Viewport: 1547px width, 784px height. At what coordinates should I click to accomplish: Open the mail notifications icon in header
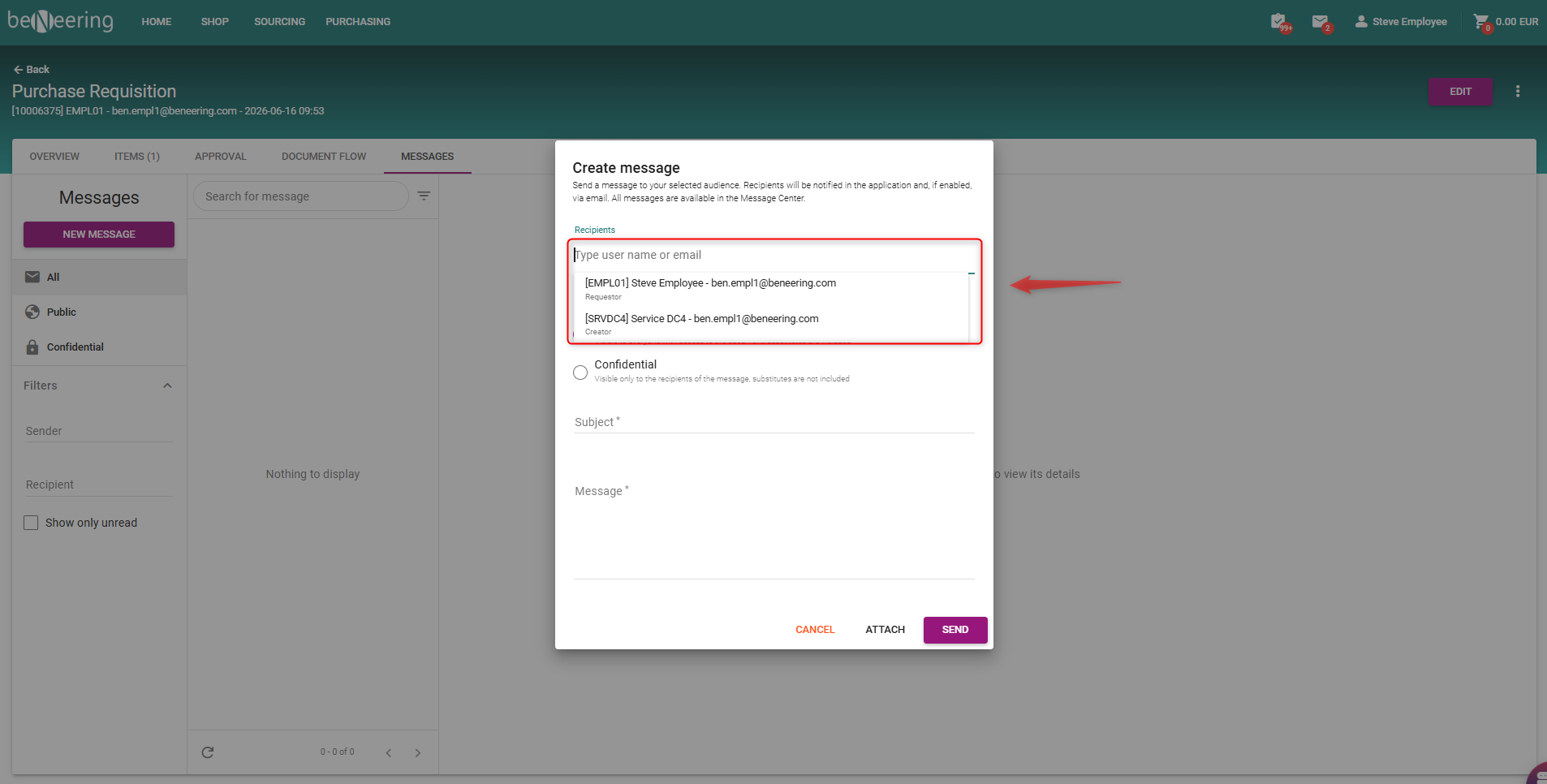(x=1321, y=22)
